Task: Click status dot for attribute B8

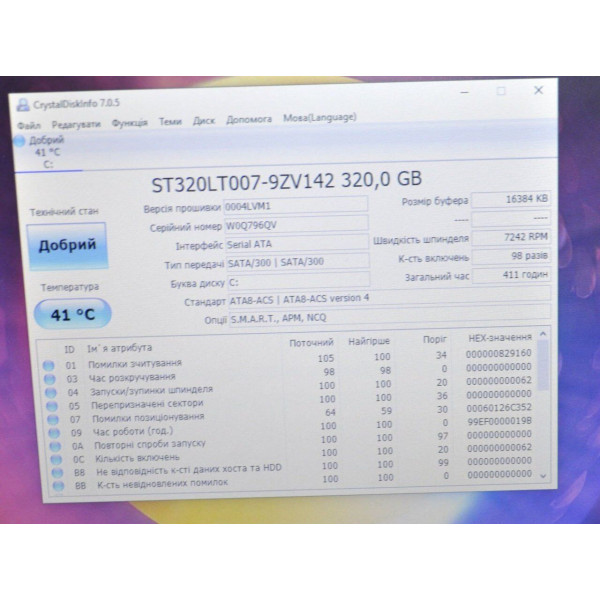Action: pos(57,473)
